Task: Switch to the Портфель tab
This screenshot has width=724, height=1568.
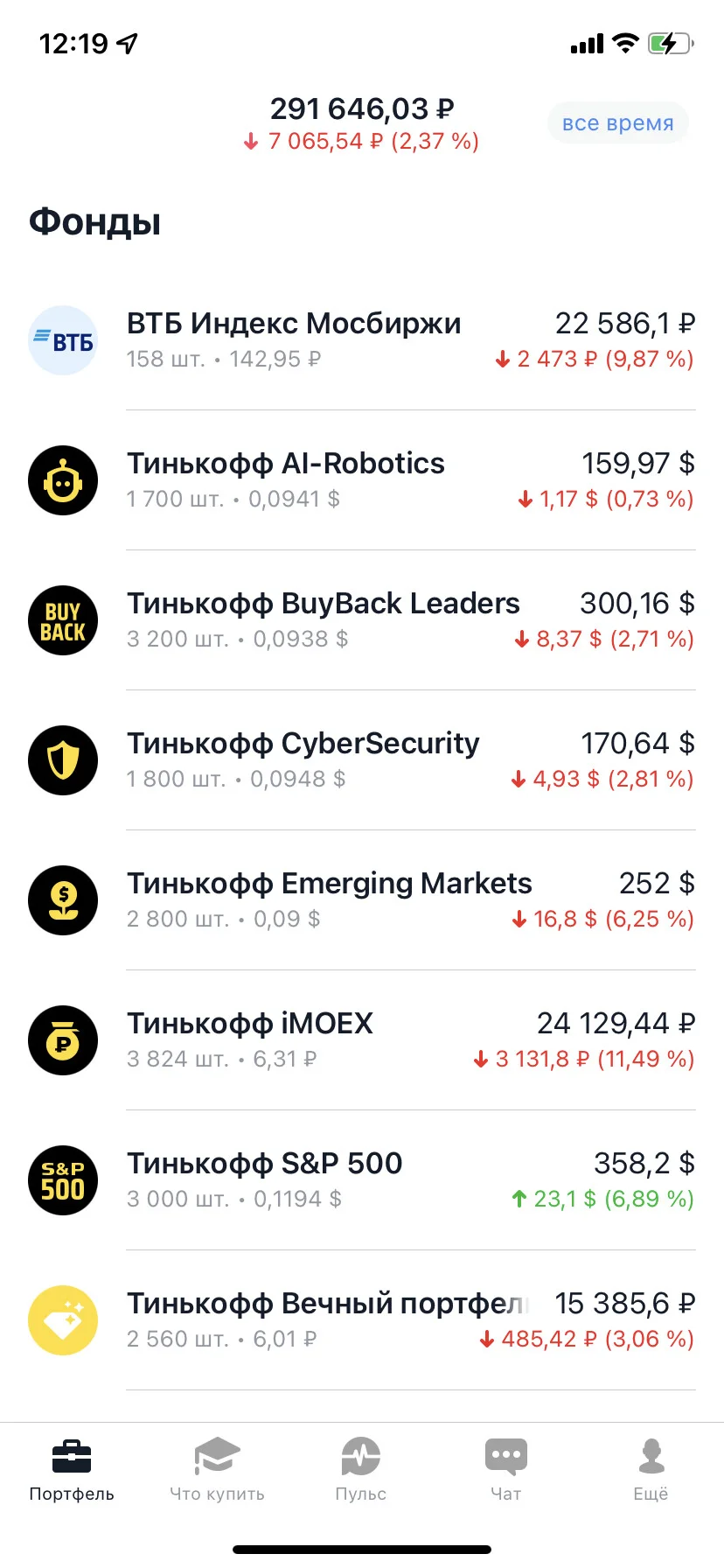Action: tap(72, 1470)
